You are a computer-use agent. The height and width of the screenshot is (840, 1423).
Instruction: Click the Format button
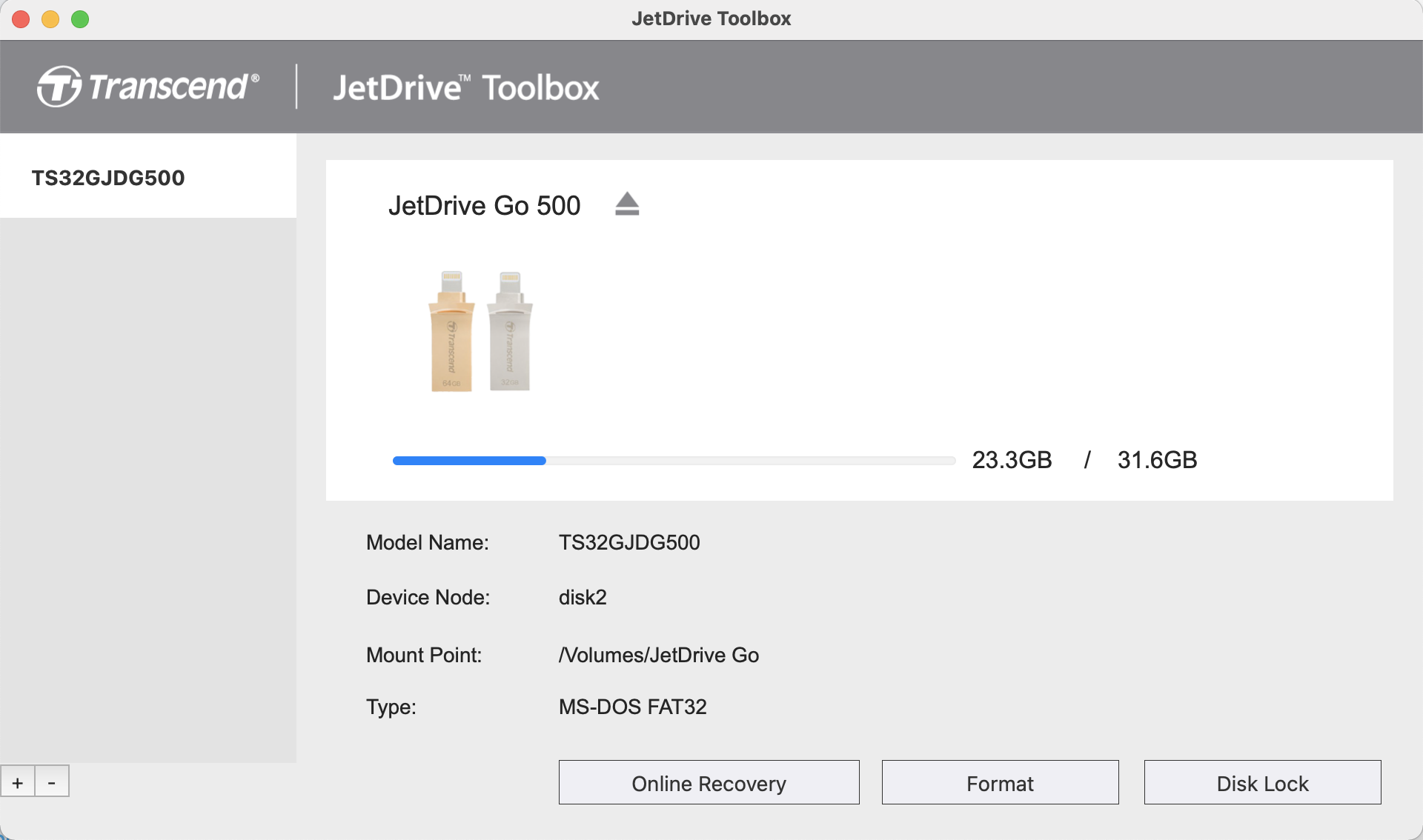pos(1000,783)
